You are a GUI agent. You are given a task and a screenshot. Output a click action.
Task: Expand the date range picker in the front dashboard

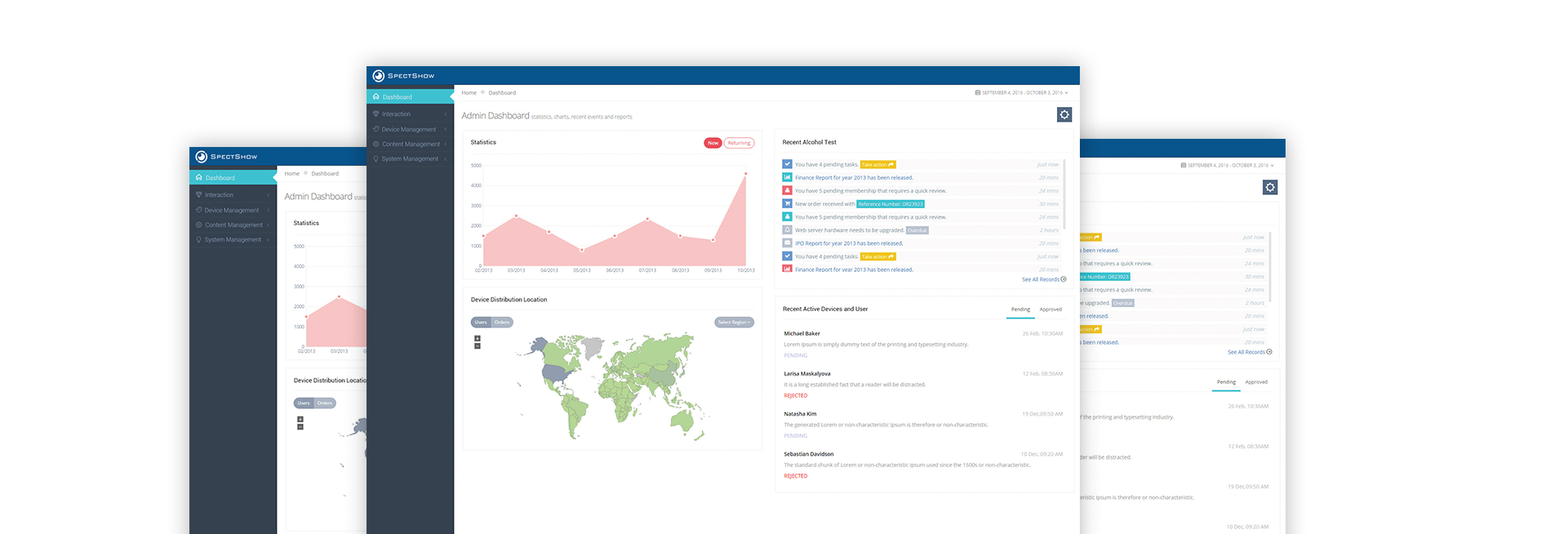coord(1021,93)
